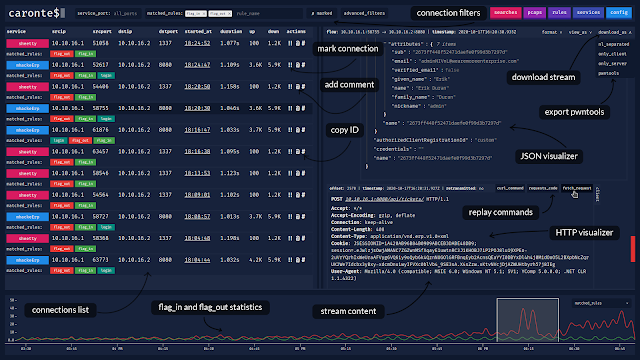Open the pcaps tab
Viewport: 640px width, 360px height.
(535, 13)
